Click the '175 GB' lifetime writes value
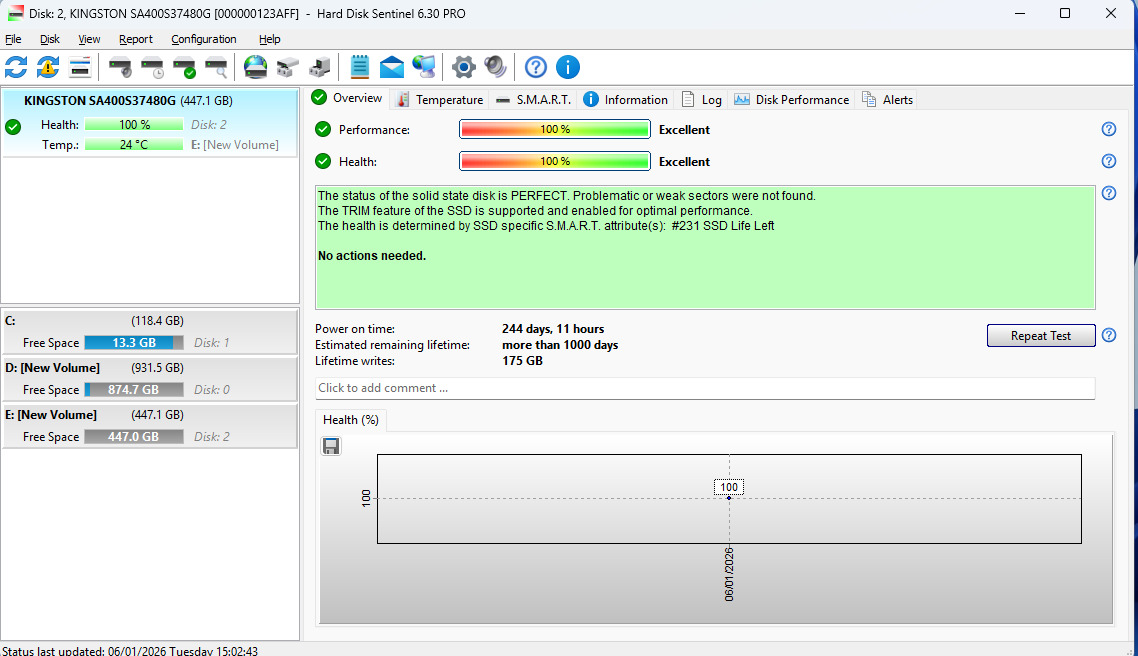Image resolution: width=1138 pixels, height=656 pixels. point(523,361)
